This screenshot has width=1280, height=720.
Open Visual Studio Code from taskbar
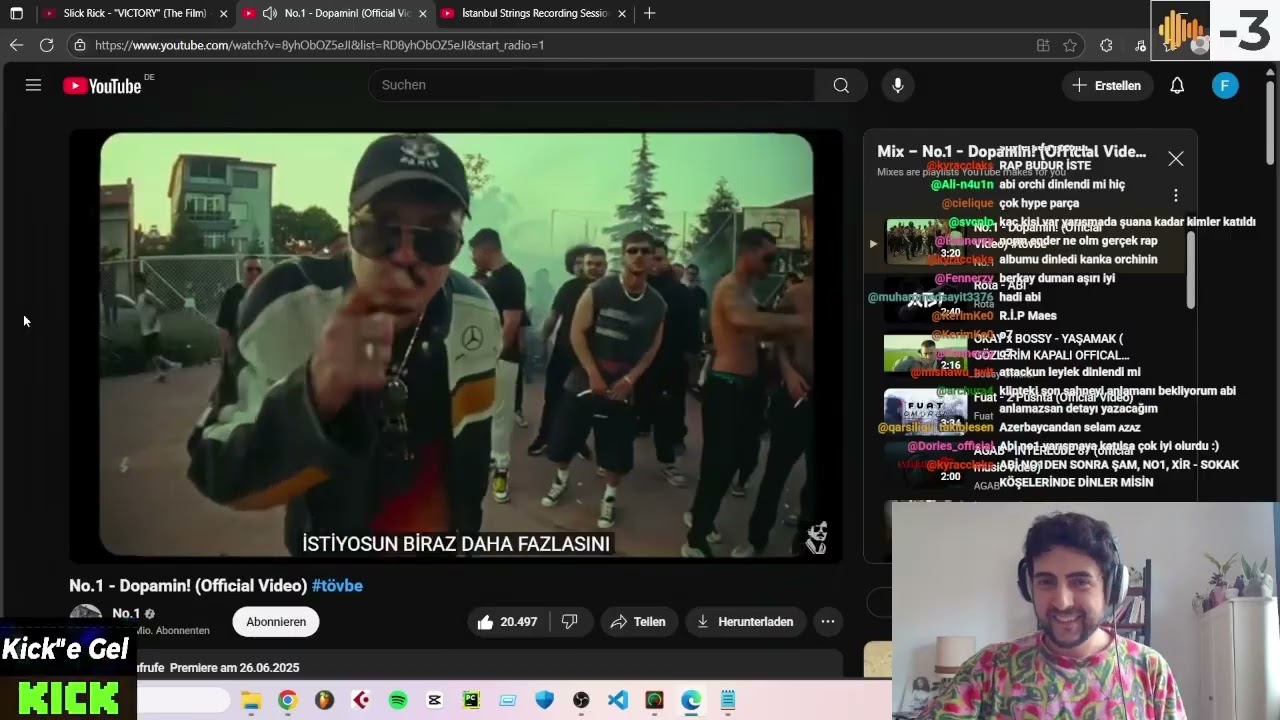[x=618, y=701]
